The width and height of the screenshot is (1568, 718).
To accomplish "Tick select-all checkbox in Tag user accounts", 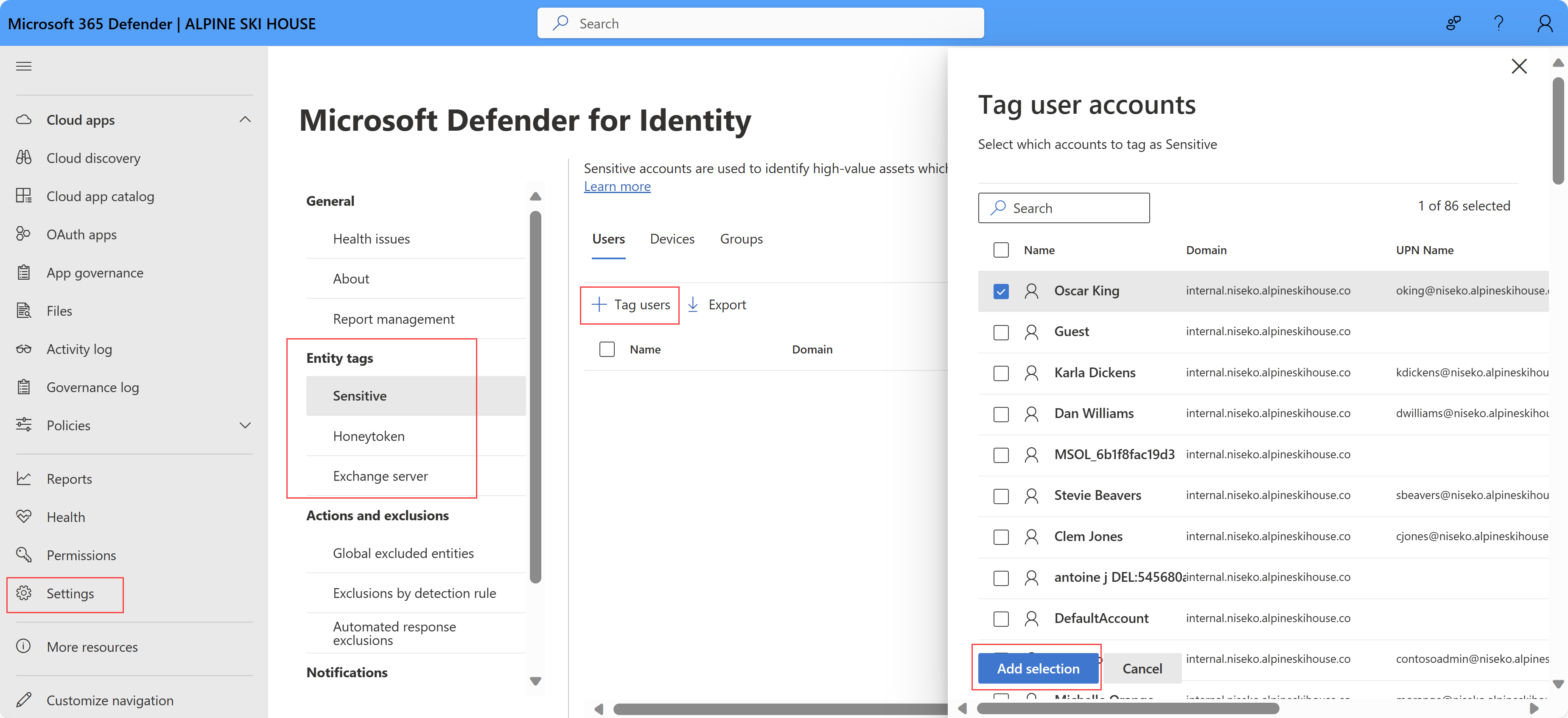I will pos(1001,250).
